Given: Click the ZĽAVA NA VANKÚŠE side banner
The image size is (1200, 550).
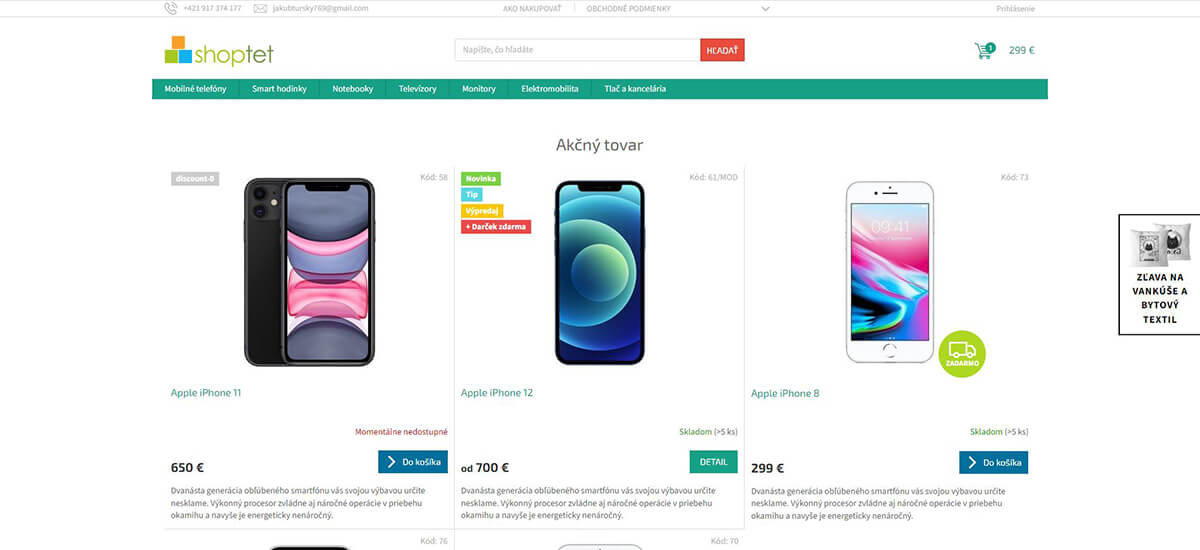Looking at the screenshot, I should click(1159, 274).
